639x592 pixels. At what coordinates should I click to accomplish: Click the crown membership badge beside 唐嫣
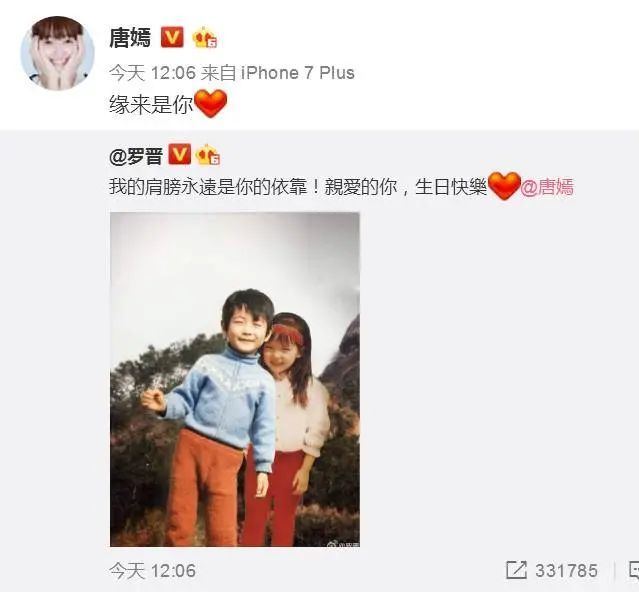[x=204, y=37]
